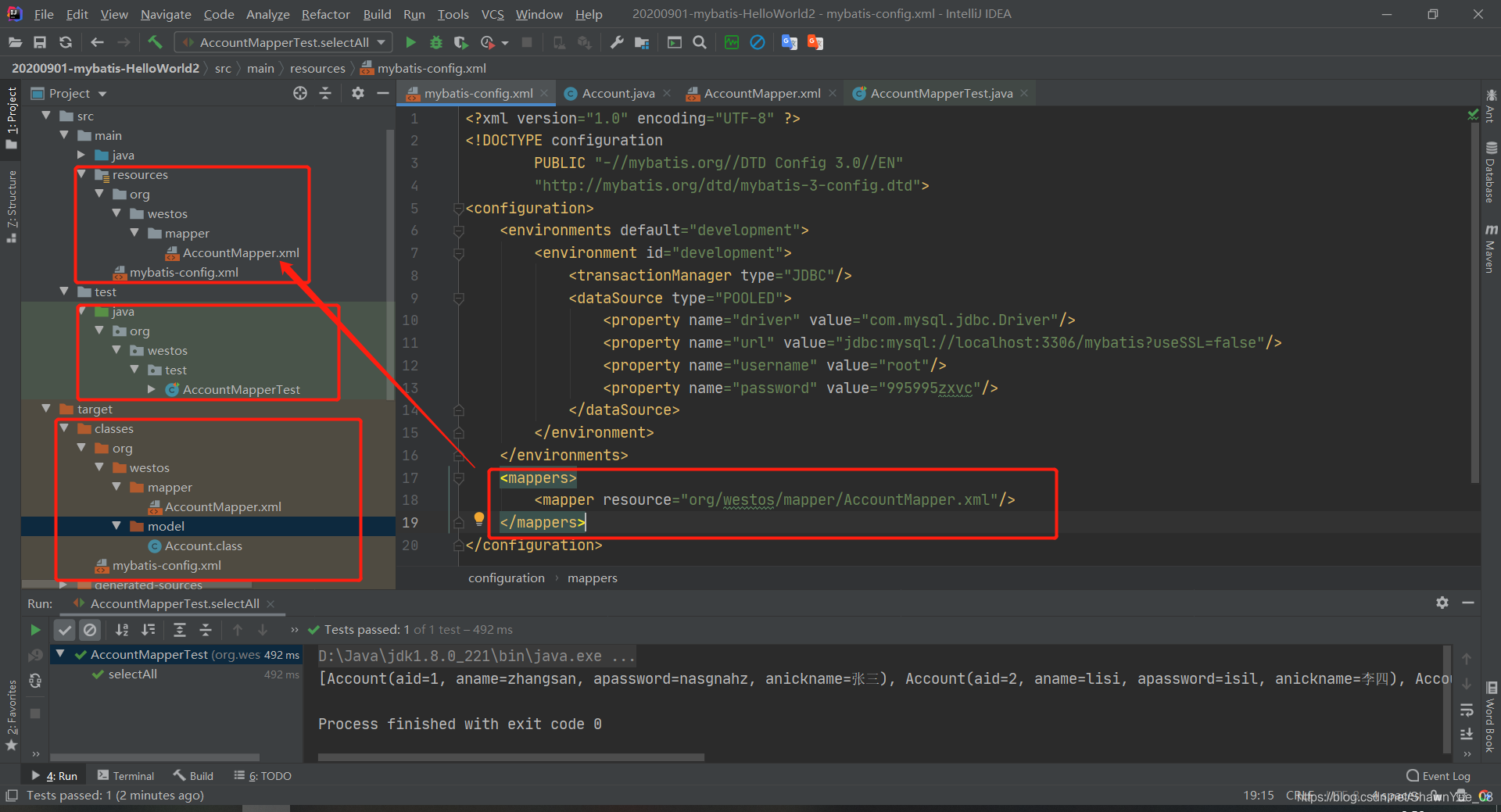The height and width of the screenshot is (812, 1501).
Task: Click blue circle slash toolbar icon
Action: click(758, 42)
